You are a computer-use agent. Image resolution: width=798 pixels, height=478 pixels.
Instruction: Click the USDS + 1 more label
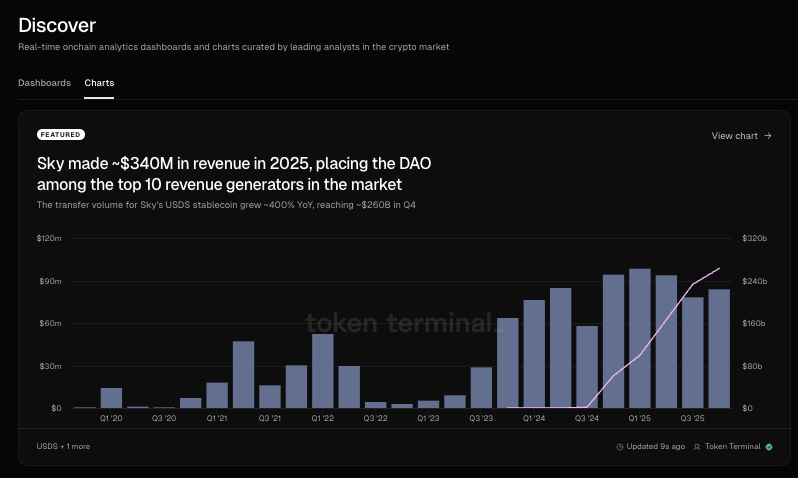coord(63,446)
